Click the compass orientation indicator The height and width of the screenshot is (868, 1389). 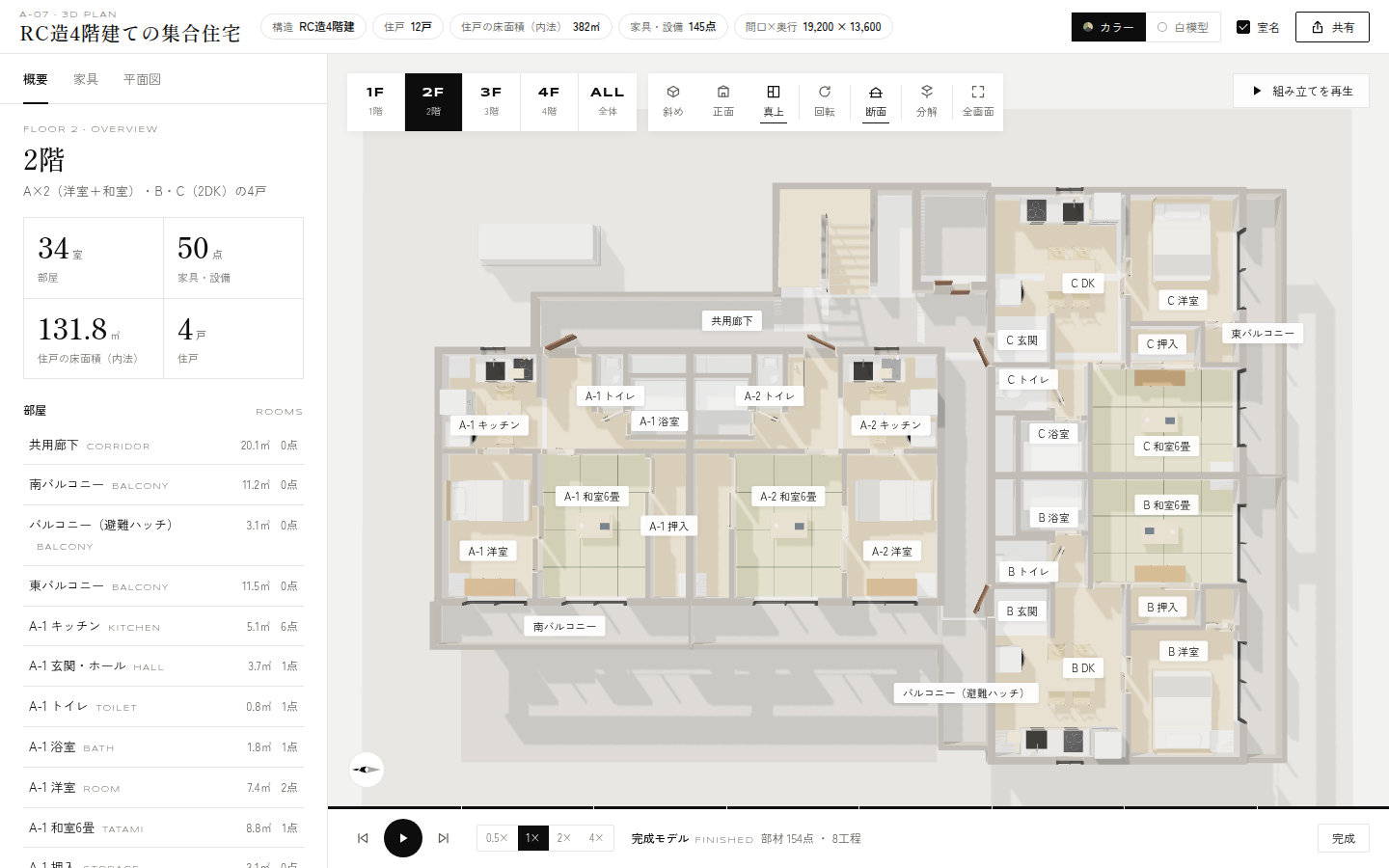(367, 770)
